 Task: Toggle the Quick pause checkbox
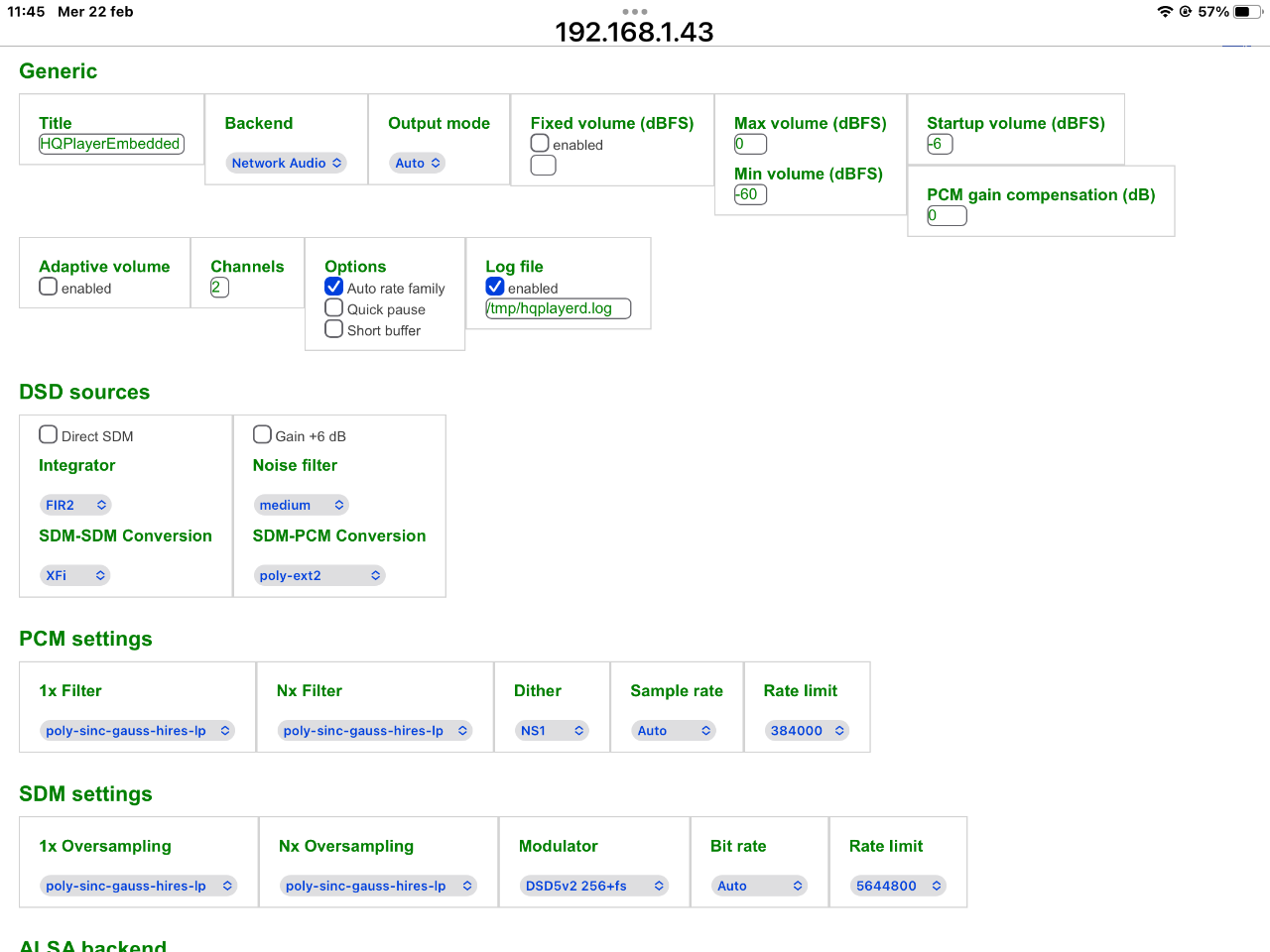(334, 307)
